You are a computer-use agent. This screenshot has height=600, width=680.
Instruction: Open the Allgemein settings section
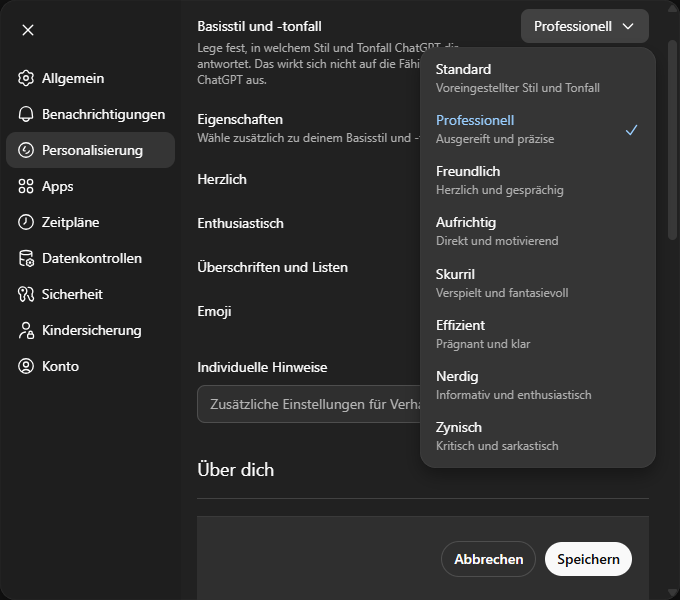(90, 78)
